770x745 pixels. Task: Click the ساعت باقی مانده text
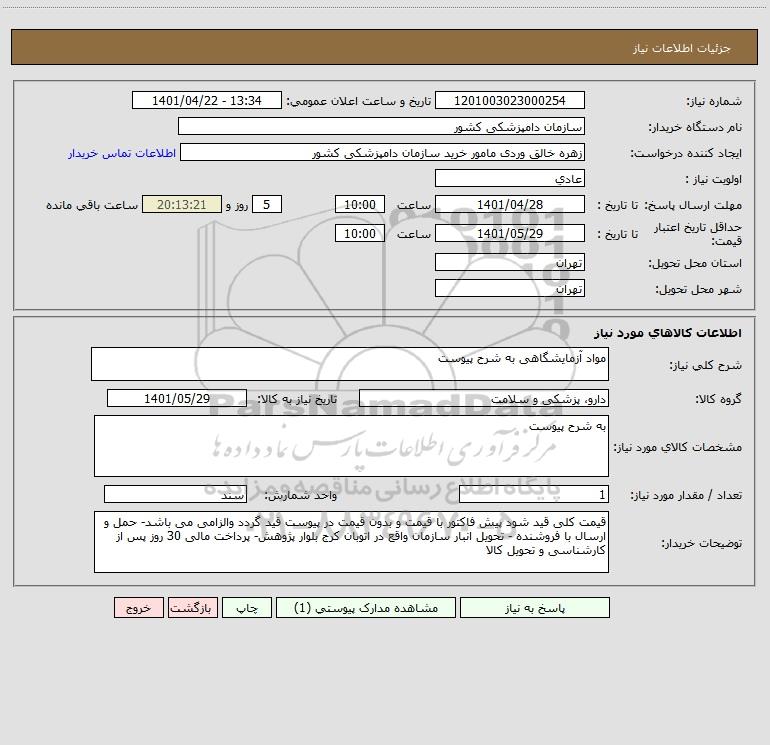click(92, 205)
